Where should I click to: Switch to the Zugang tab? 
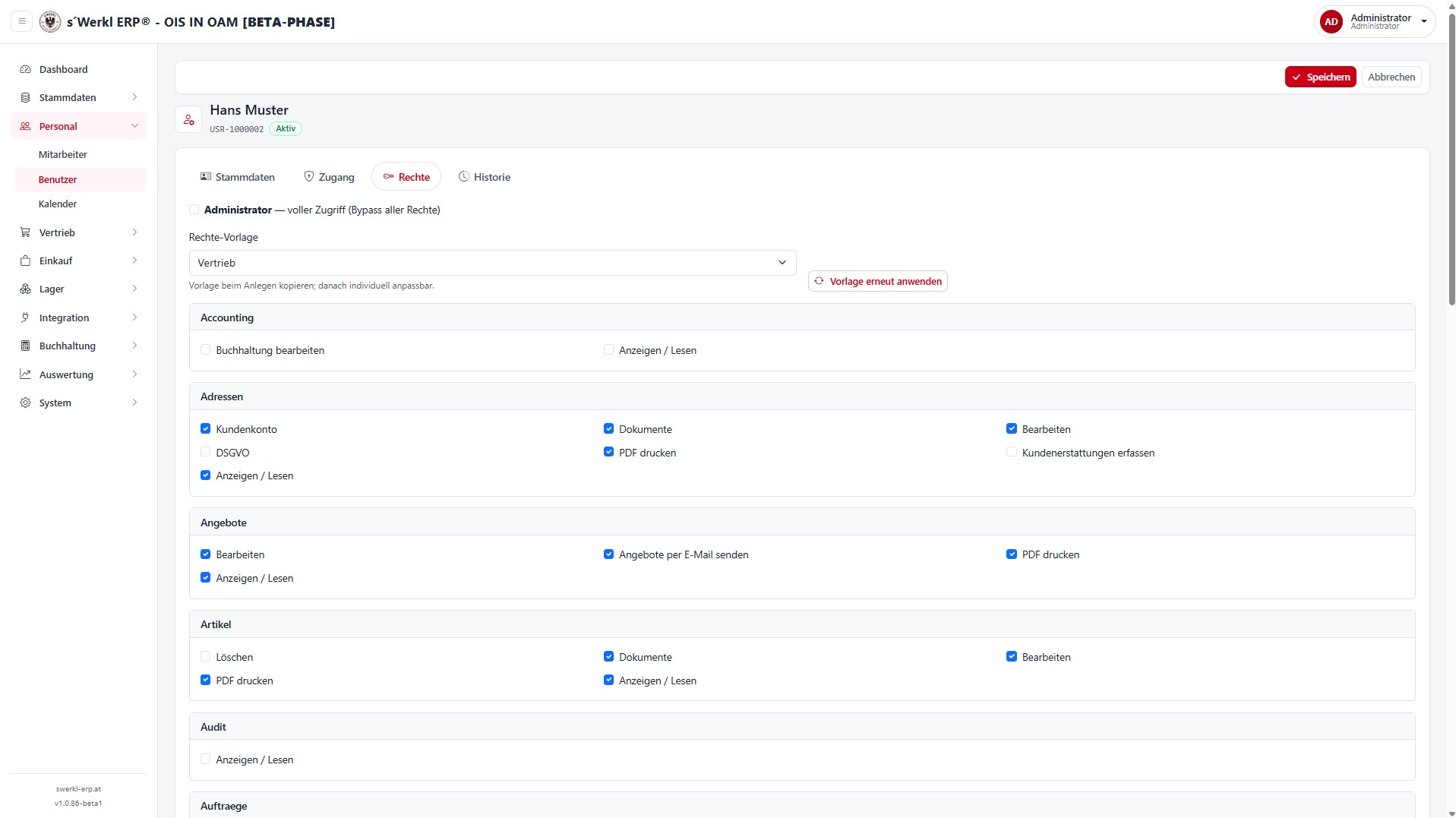coord(329,177)
